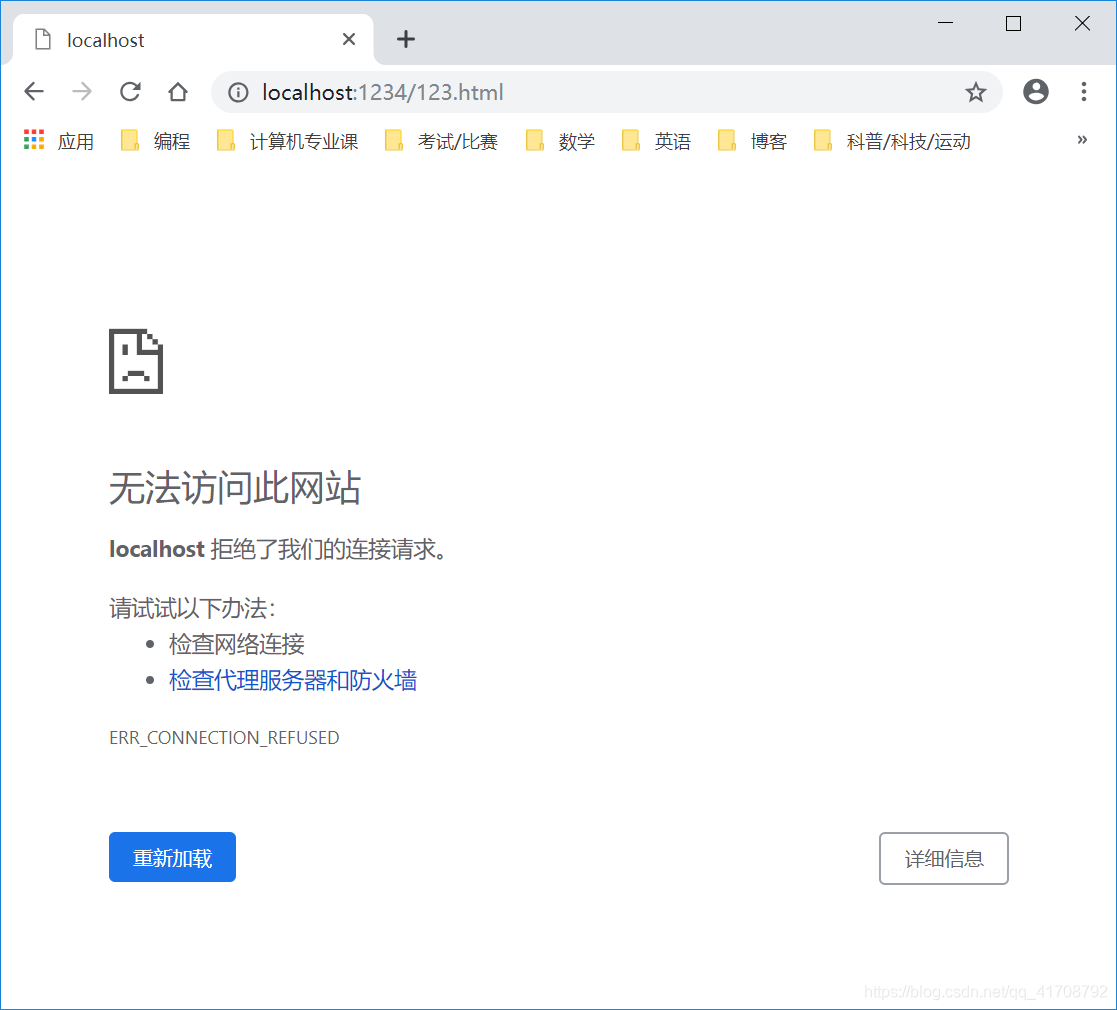
Task: Click the grayed forward navigation arrow
Action: 81,91
